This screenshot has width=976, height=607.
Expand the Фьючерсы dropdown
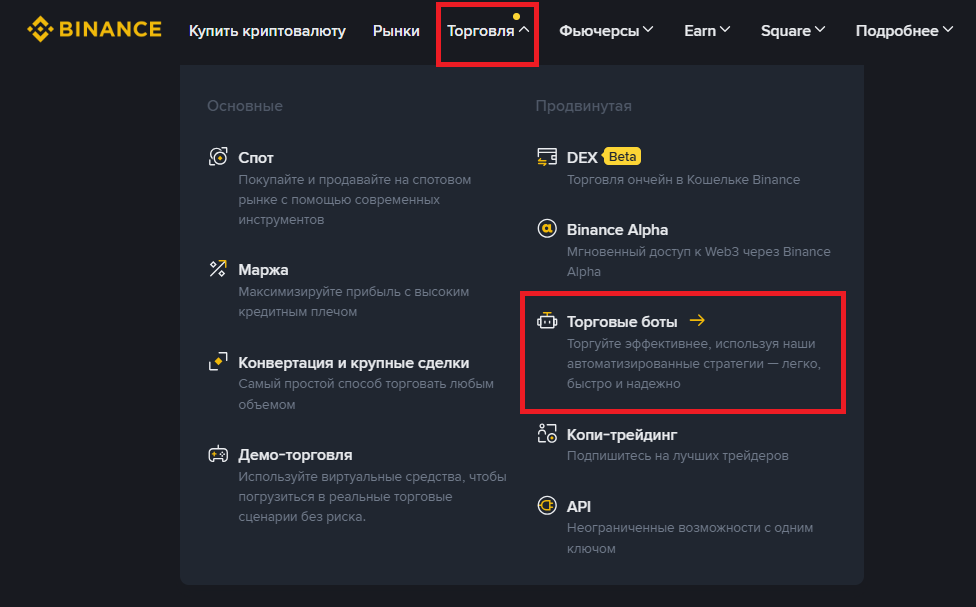click(x=606, y=31)
